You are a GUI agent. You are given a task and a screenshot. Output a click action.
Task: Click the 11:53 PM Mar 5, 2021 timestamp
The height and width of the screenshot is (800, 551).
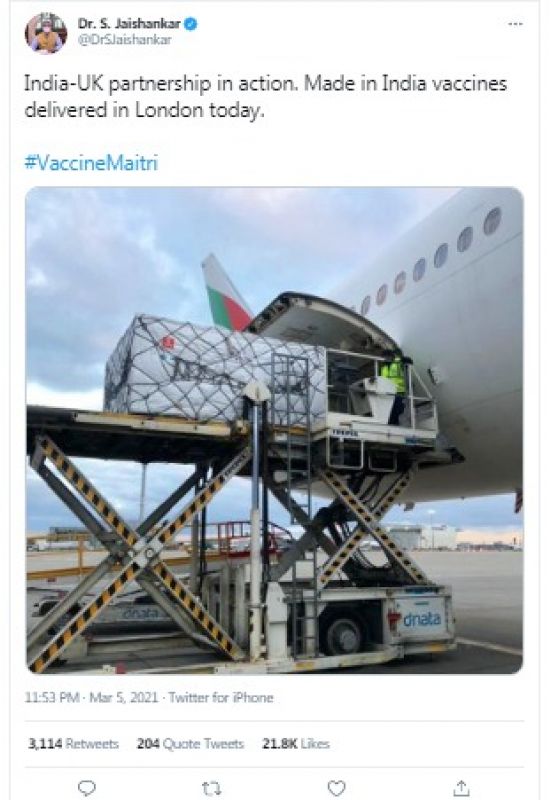pos(91,697)
